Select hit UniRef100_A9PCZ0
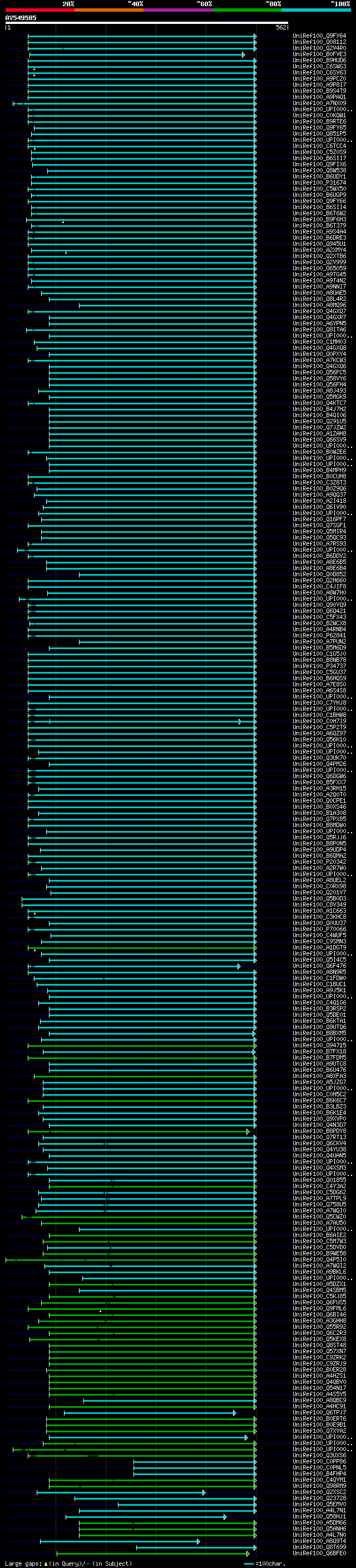The image size is (356, 1568). click(x=319, y=78)
